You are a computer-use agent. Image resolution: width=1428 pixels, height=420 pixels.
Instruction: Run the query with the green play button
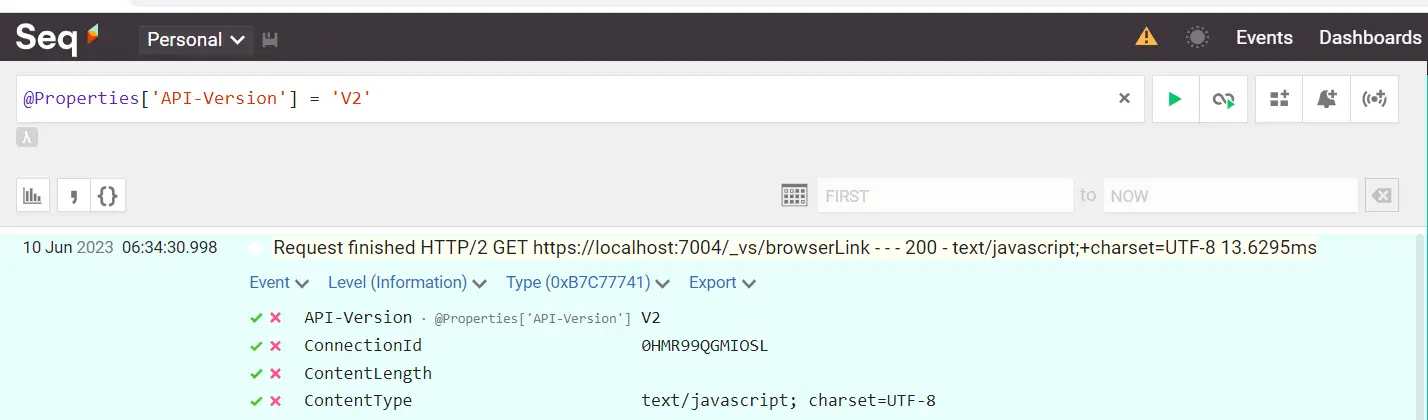(x=1175, y=99)
